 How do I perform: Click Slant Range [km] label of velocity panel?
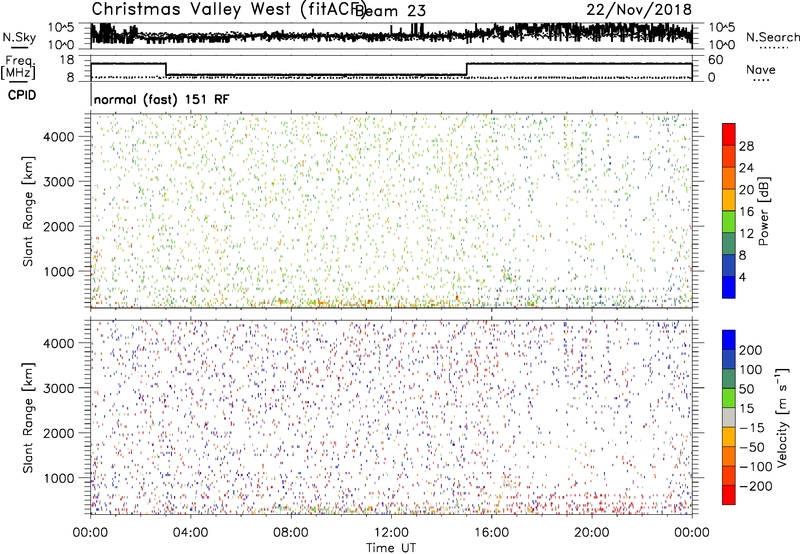[28, 418]
